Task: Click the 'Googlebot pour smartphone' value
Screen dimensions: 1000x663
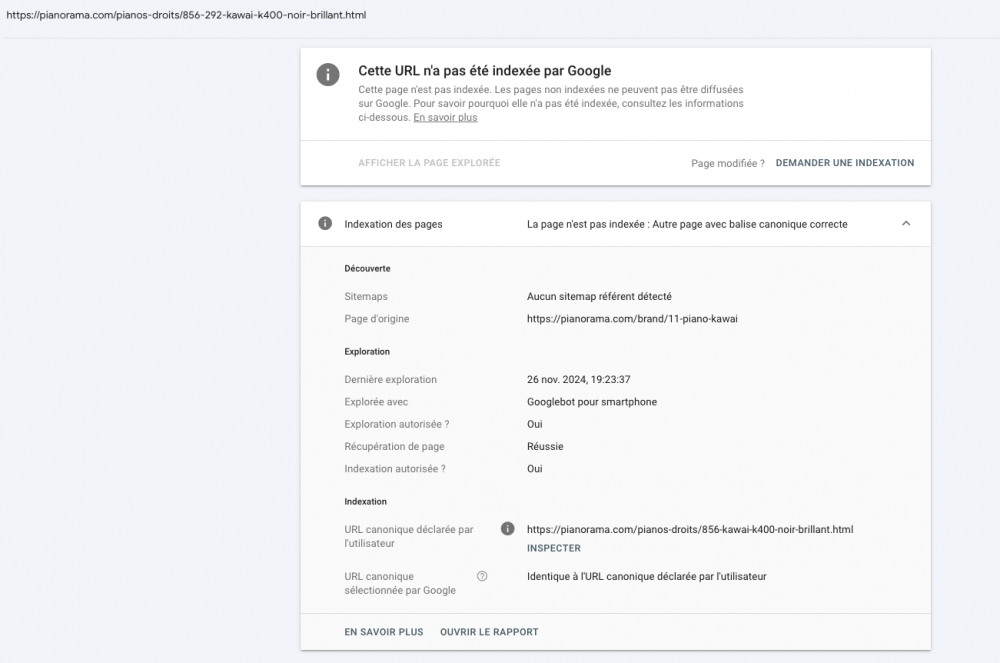Action: tap(592, 402)
